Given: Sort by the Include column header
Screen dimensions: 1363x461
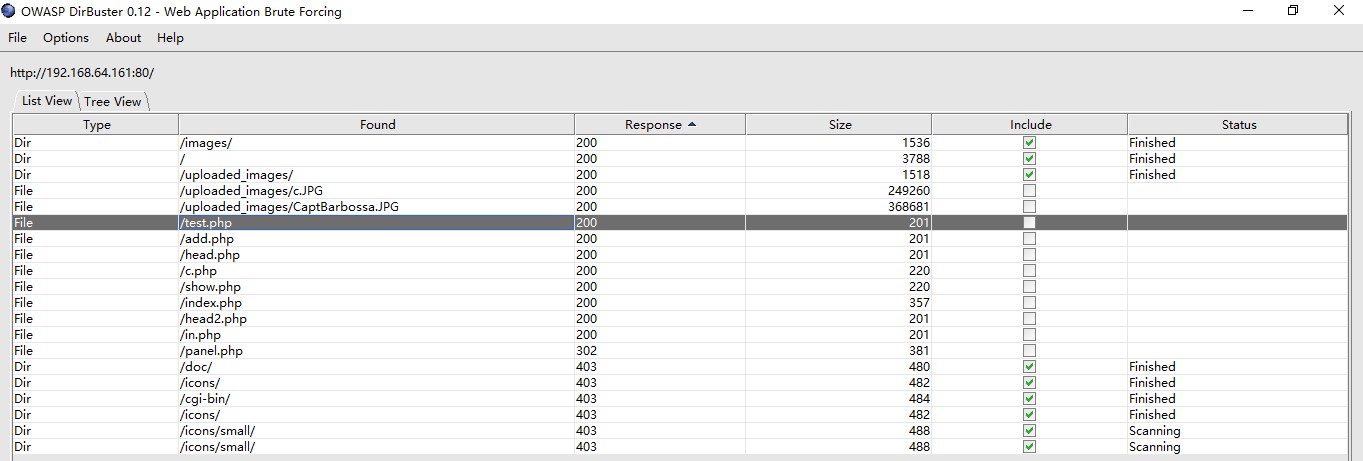Looking at the screenshot, I should (1030, 125).
